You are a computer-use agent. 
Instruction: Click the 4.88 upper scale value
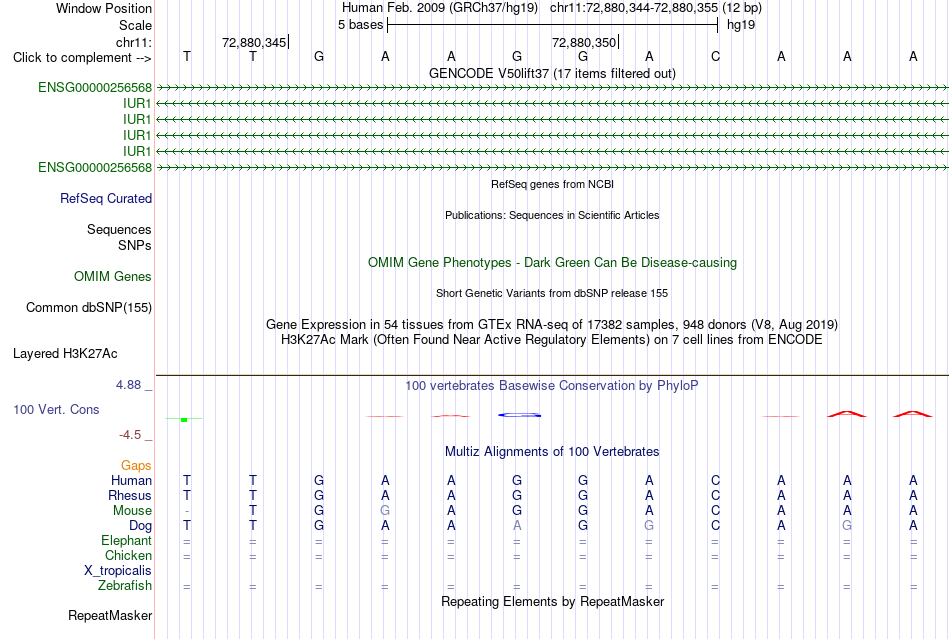click(128, 385)
